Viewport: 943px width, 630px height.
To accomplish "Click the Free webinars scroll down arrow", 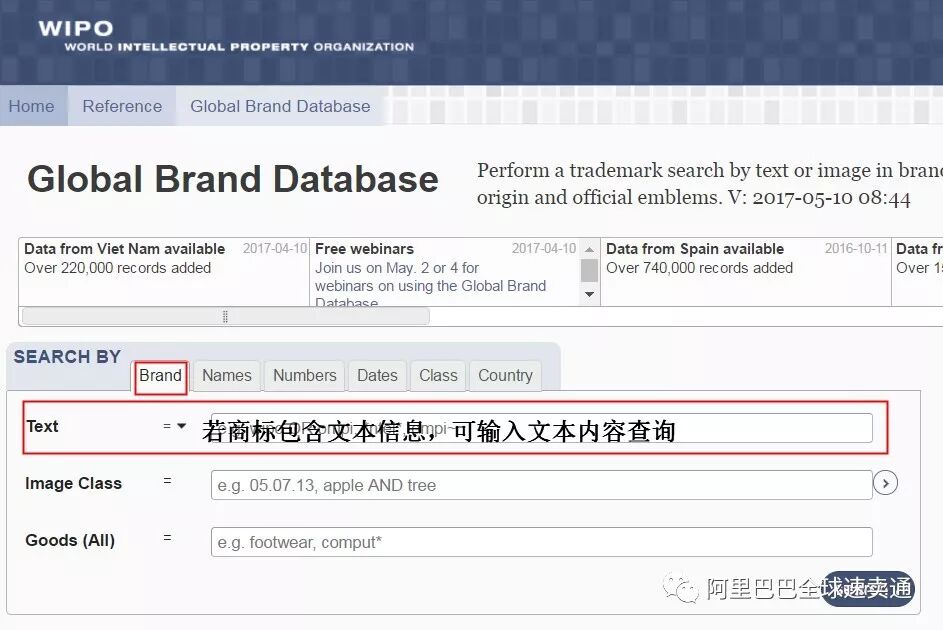I will point(589,294).
